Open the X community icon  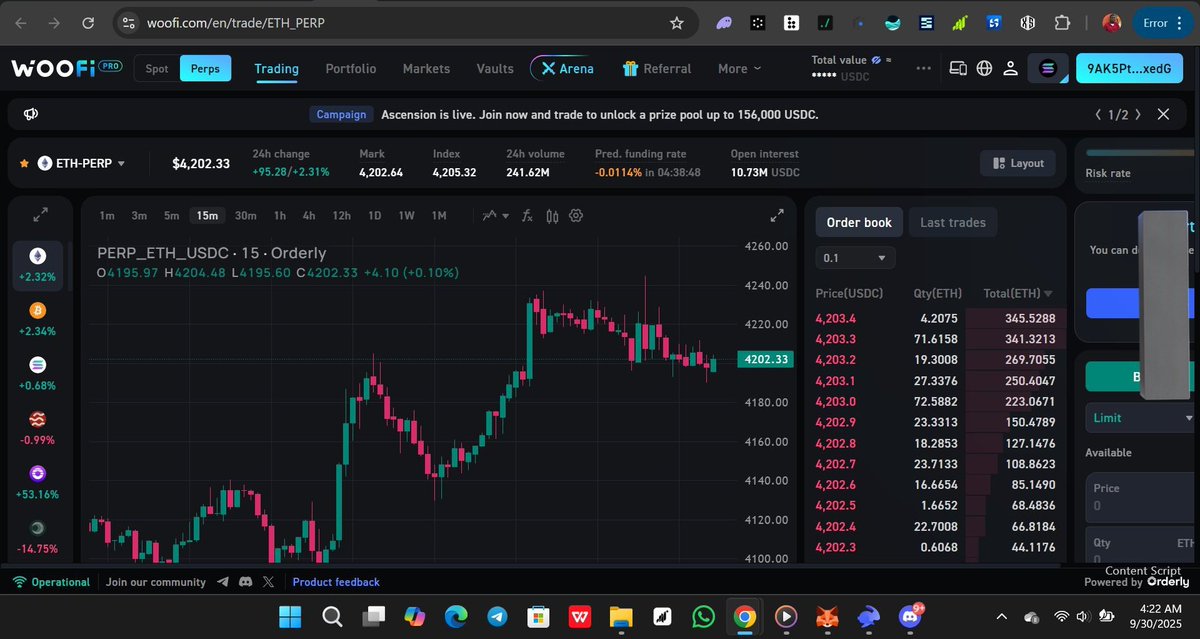268,582
